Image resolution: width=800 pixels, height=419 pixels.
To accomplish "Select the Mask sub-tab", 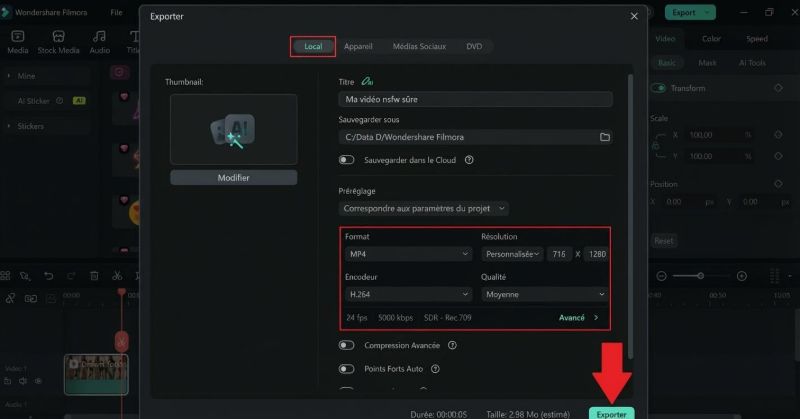I will [707, 63].
